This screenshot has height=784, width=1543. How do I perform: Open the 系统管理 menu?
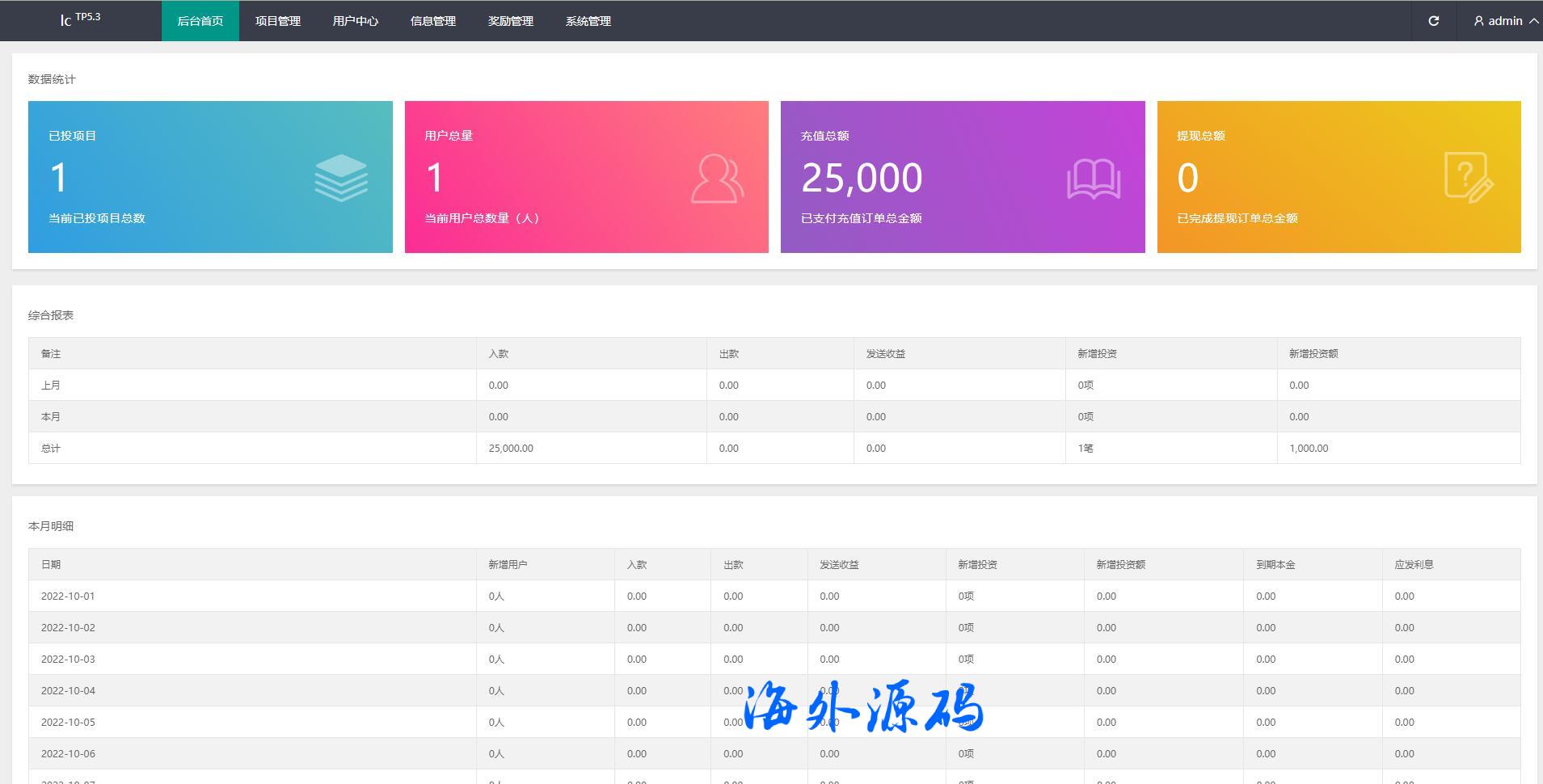click(588, 21)
